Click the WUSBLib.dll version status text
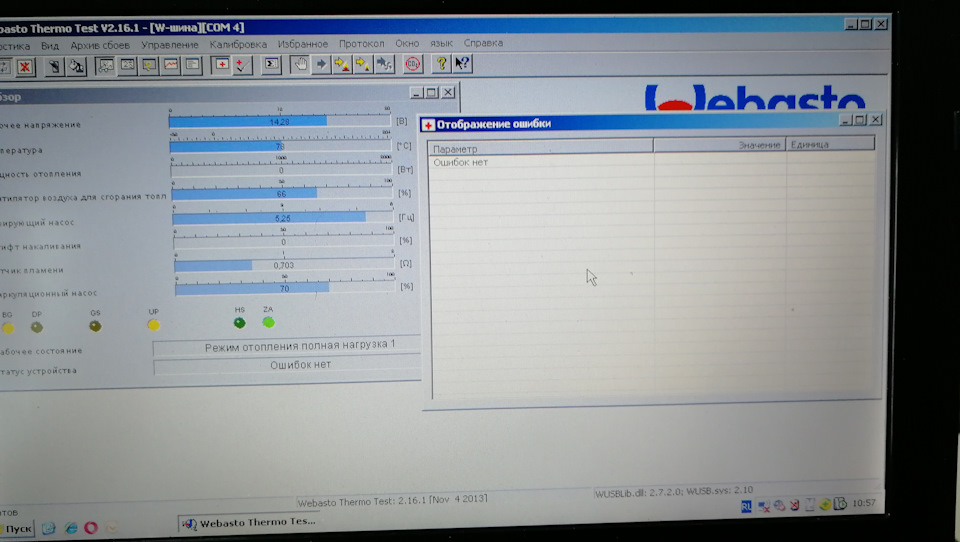960x542 pixels. click(673, 492)
